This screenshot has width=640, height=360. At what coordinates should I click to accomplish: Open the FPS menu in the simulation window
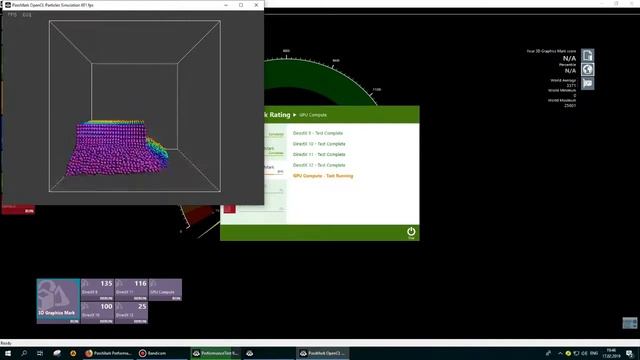click(x=12, y=15)
